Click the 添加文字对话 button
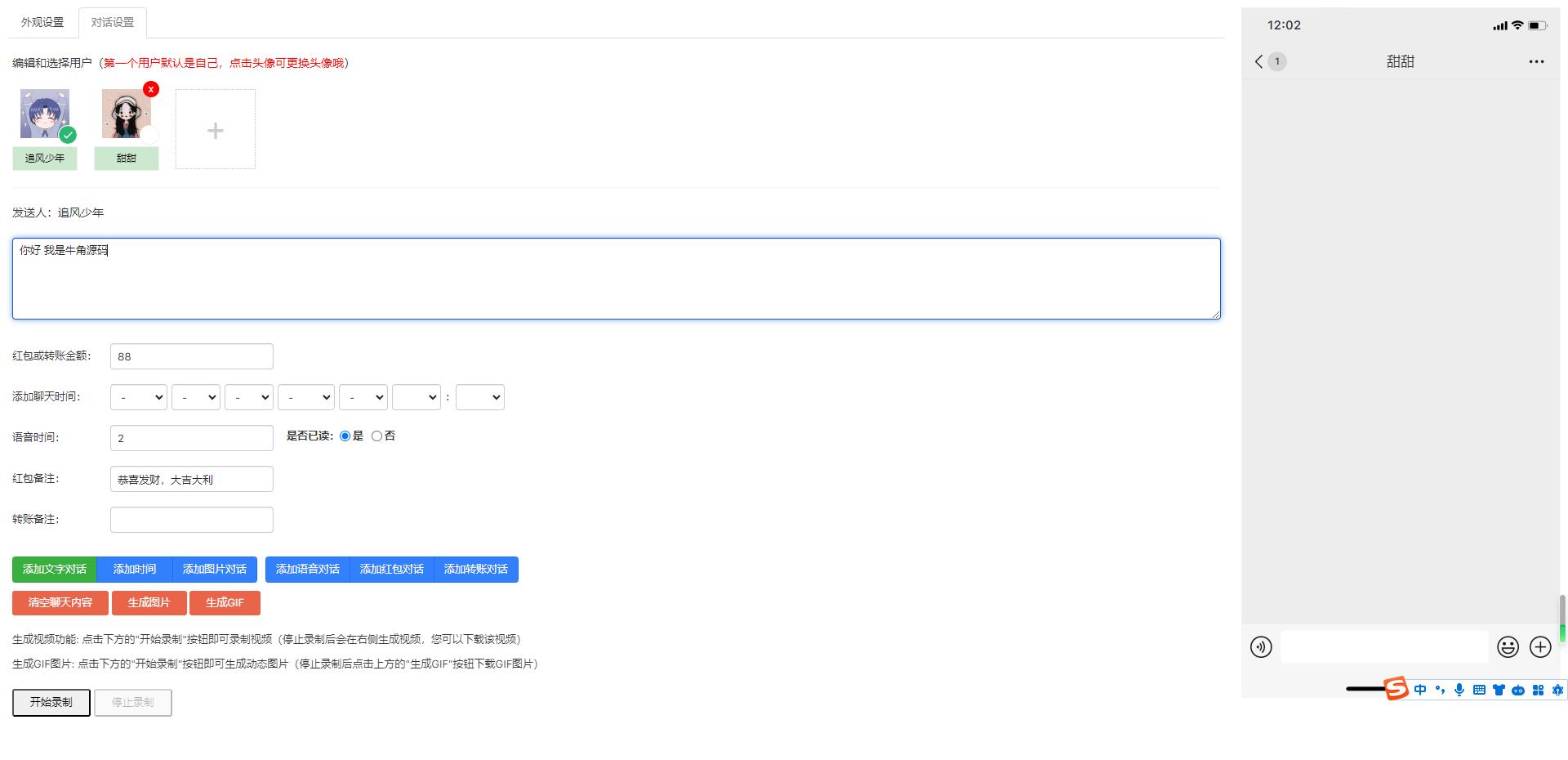The image size is (1568, 760). click(x=55, y=570)
